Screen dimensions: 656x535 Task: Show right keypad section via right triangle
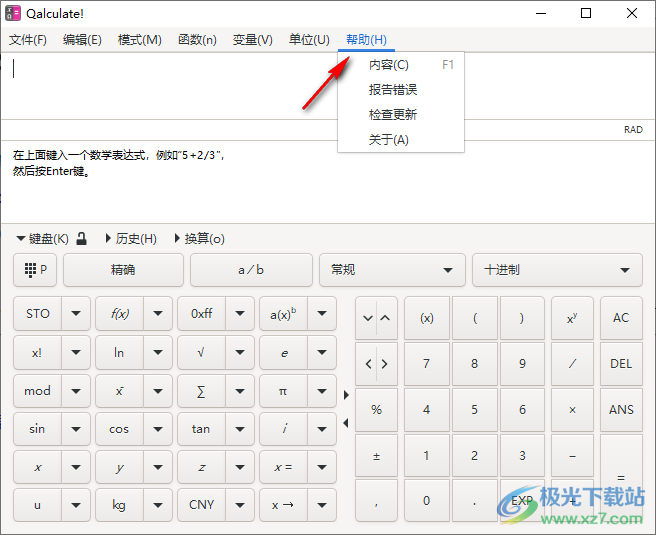tap(346, 395)
